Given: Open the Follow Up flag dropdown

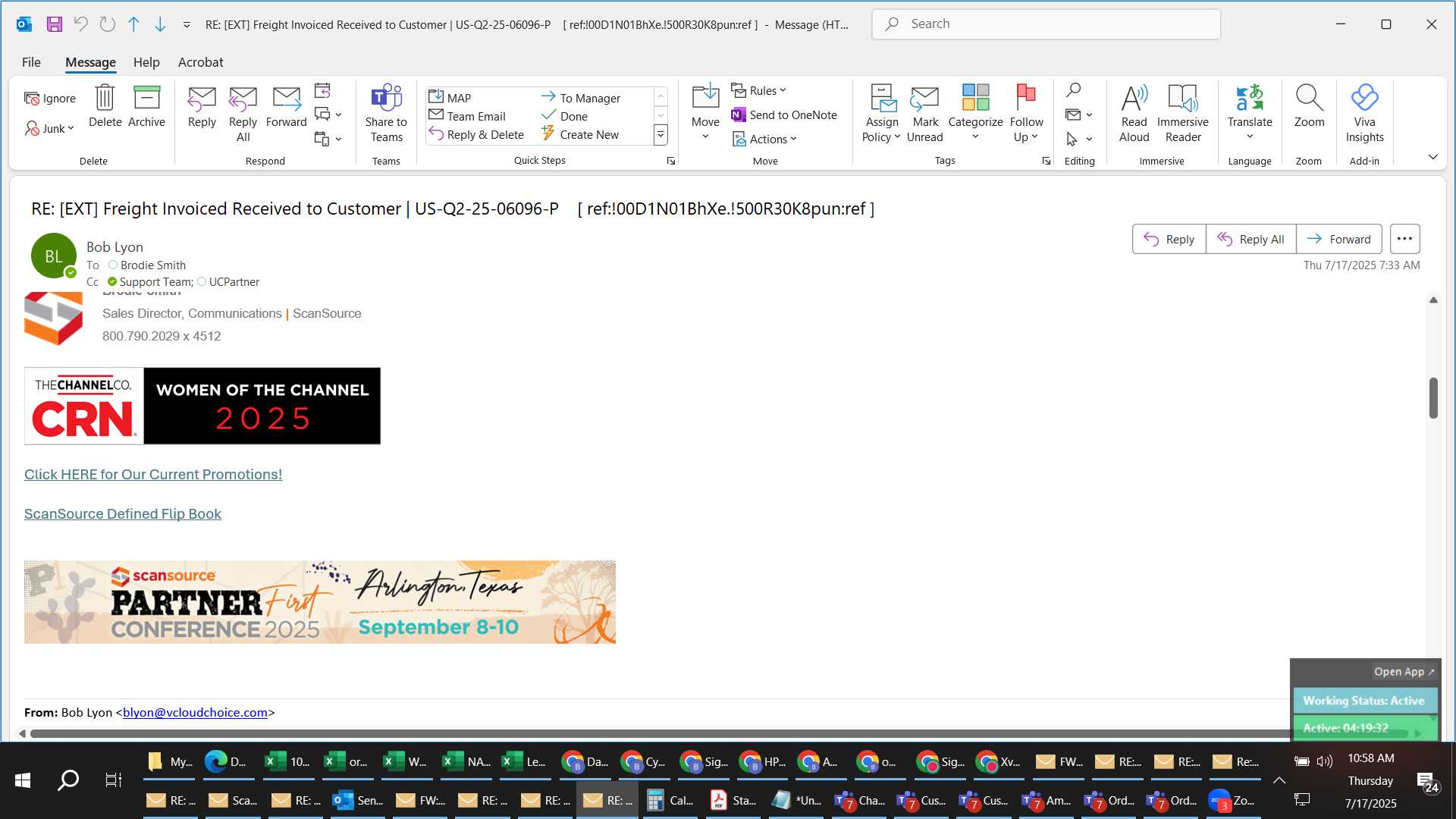Looking at the screenshot, I should coord(1026,114).
